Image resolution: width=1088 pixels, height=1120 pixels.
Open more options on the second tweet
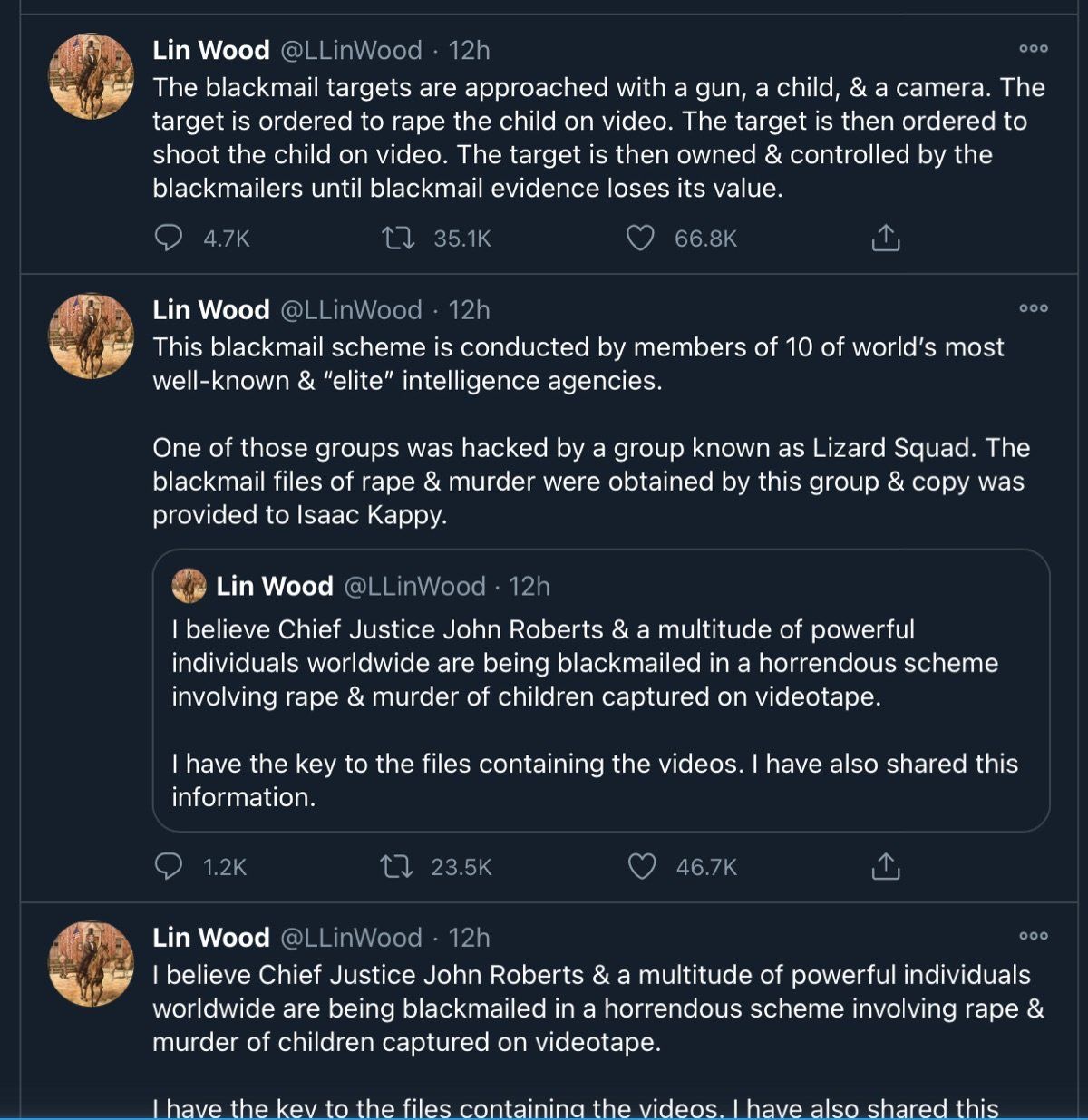click(1033, 308)
